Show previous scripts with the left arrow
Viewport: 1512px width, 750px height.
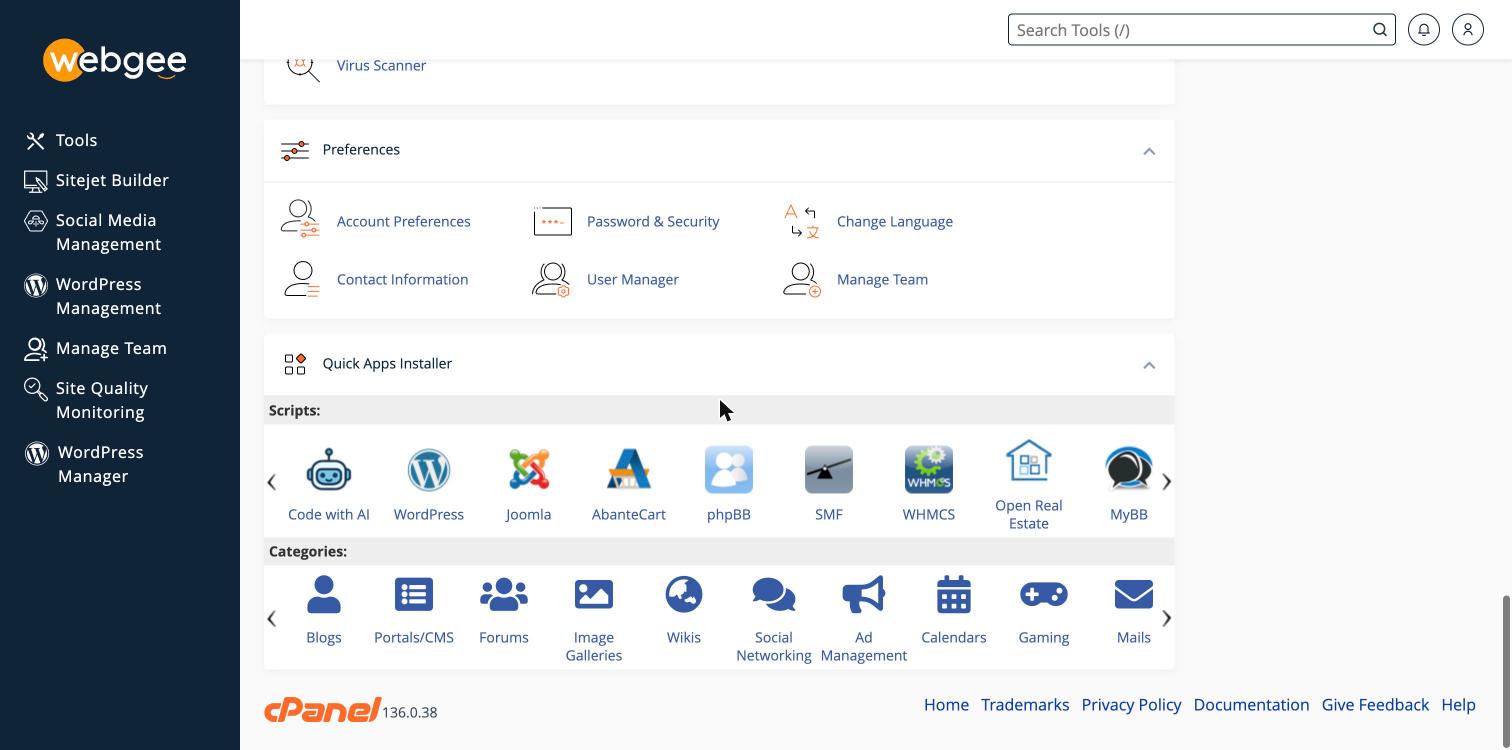271,482
